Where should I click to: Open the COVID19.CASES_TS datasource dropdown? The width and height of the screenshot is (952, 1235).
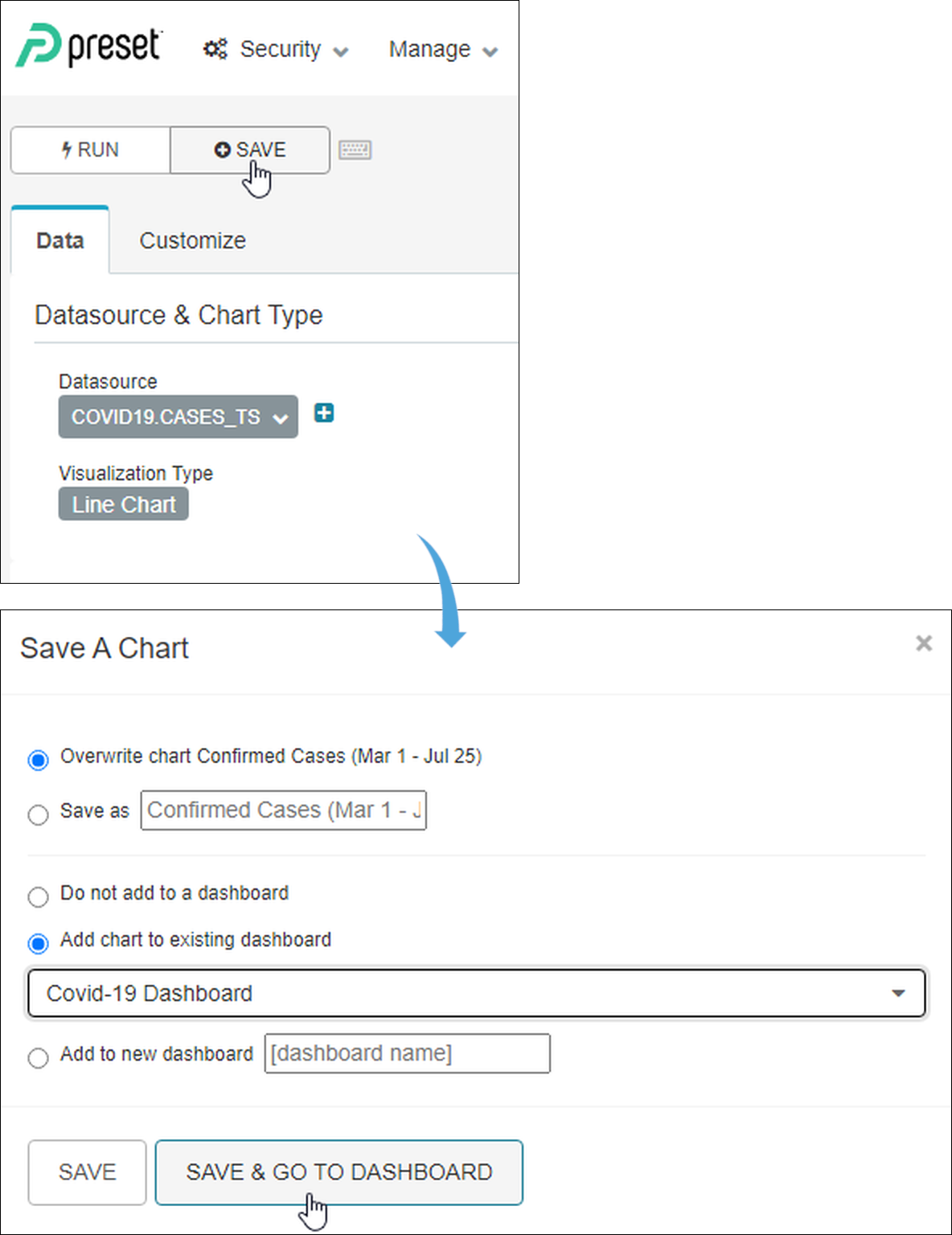tap(178, 416)
